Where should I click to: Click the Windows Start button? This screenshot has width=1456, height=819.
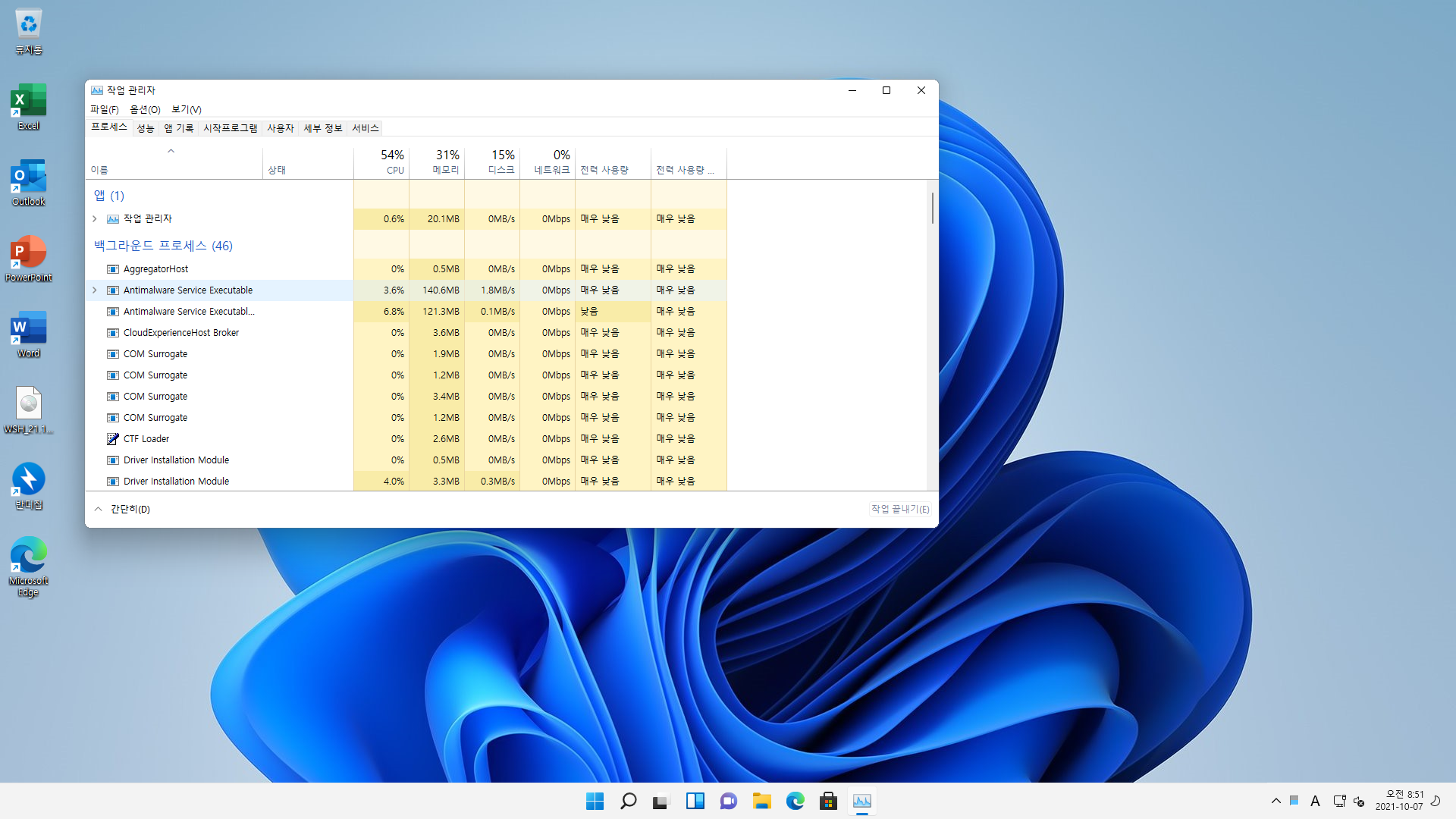[595, 801]
